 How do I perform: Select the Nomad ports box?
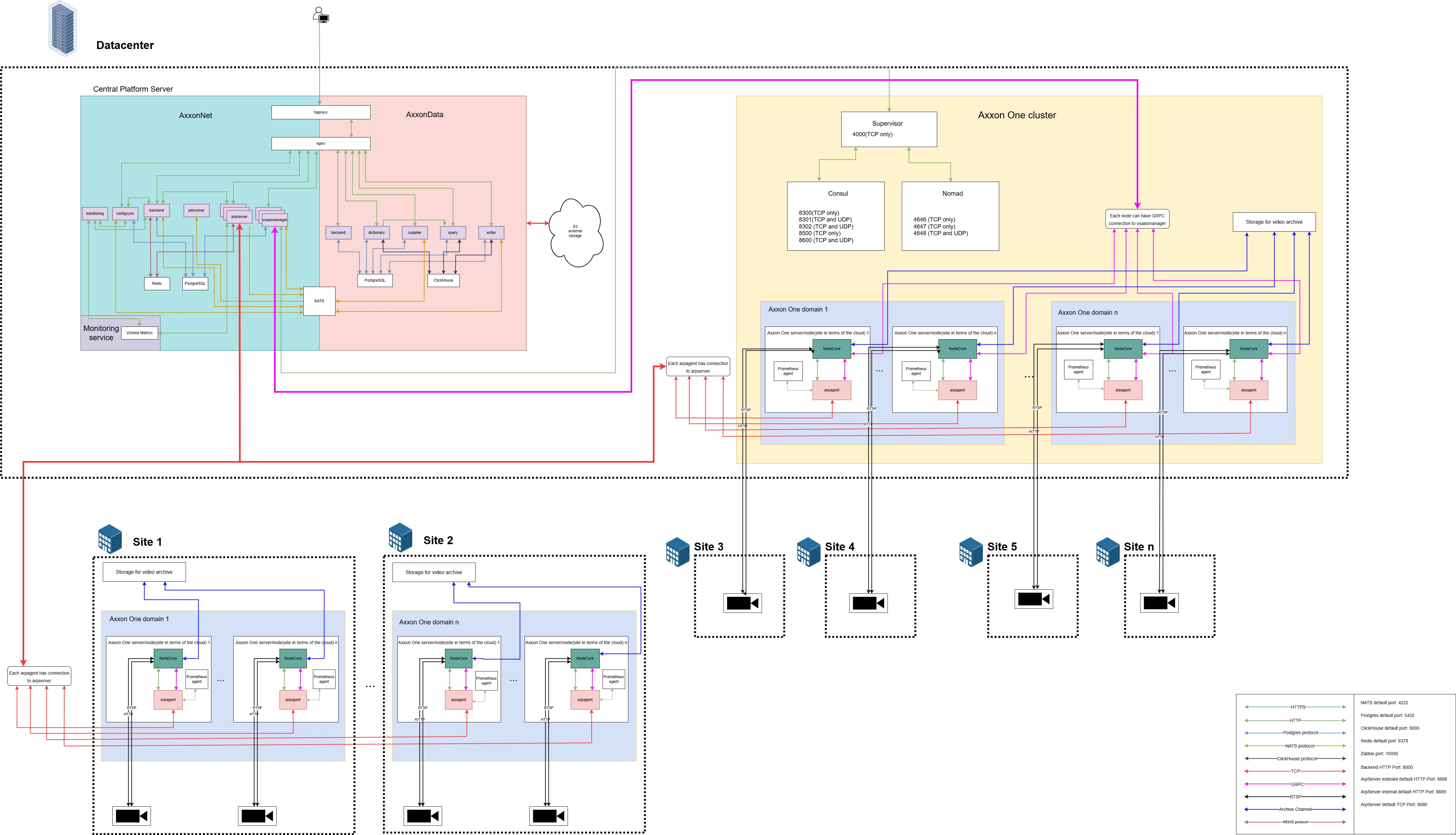tap(950, 216)
